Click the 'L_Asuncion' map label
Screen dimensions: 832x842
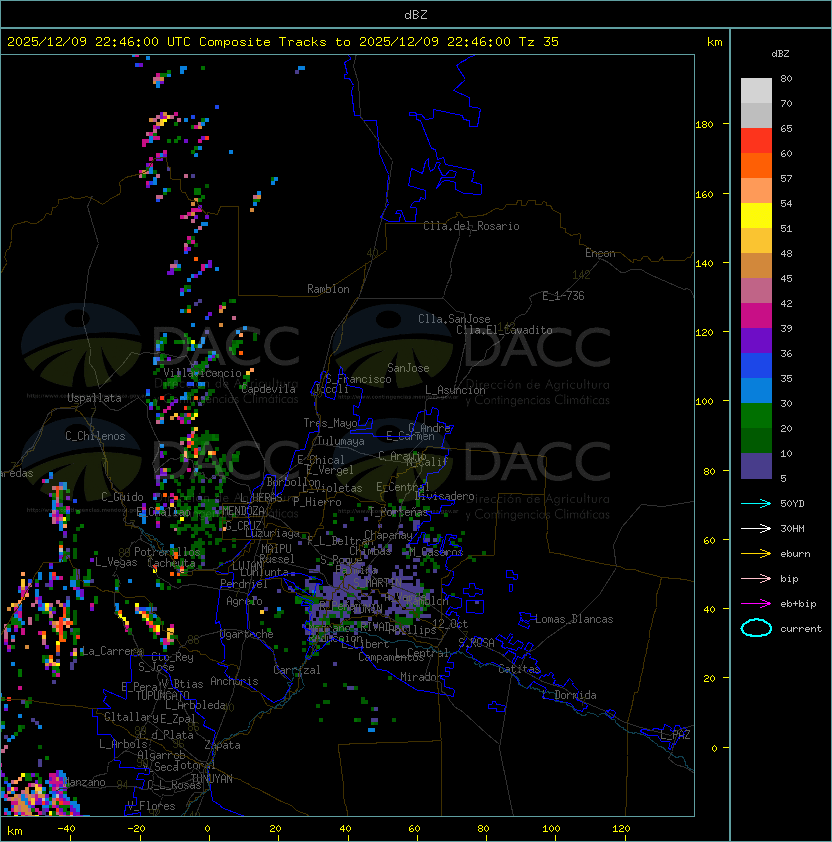[455, 390]
